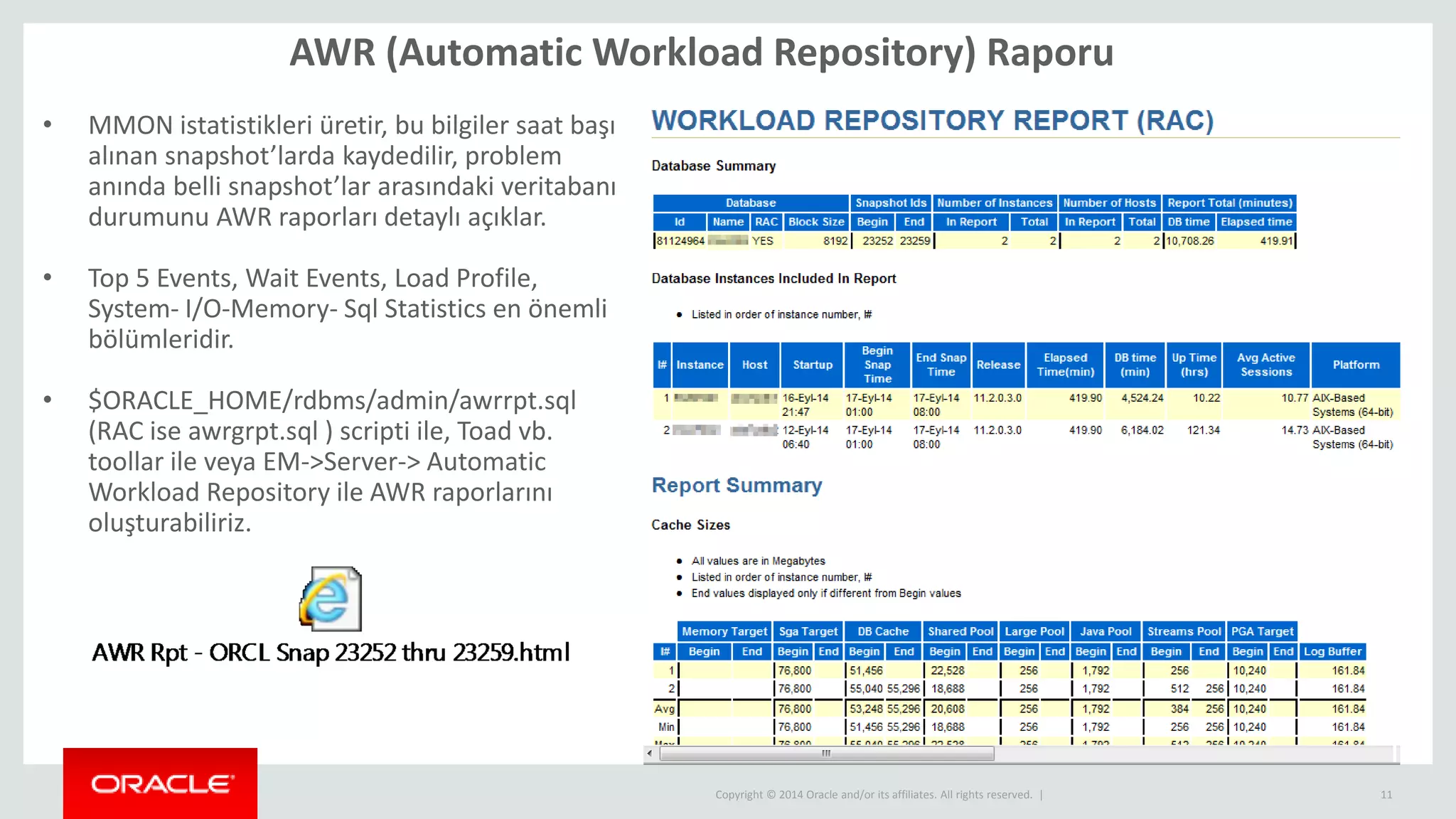1456x819 pixels.
Task: Click the Memory Target column header
Action: click(x=724, y=631)
